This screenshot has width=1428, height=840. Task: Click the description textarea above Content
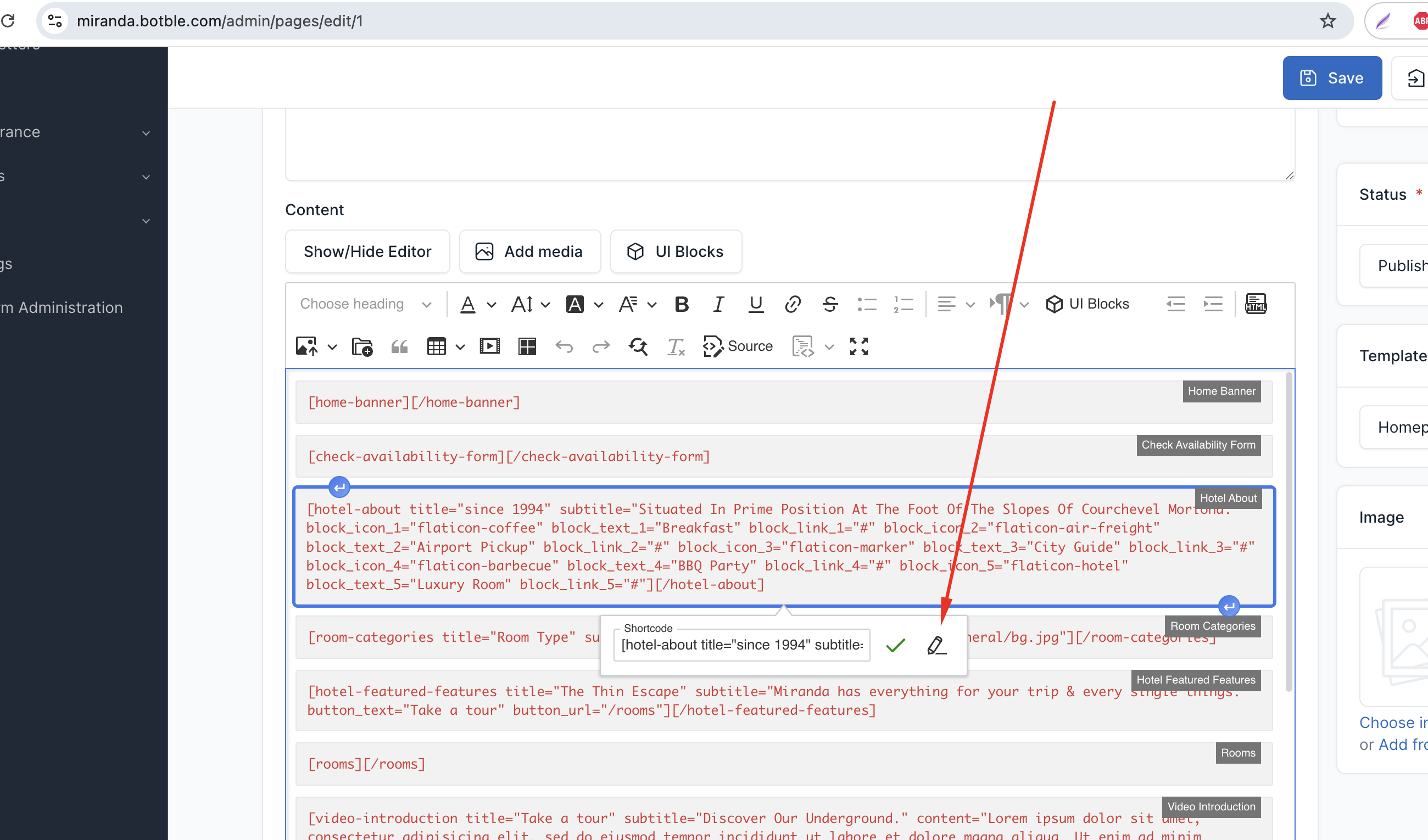790,144
